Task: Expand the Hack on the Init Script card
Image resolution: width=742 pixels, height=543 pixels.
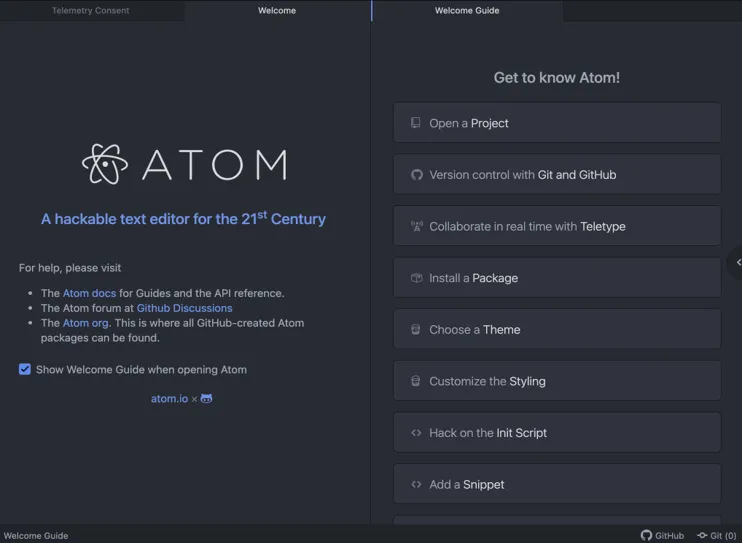Action: point(557,433)
